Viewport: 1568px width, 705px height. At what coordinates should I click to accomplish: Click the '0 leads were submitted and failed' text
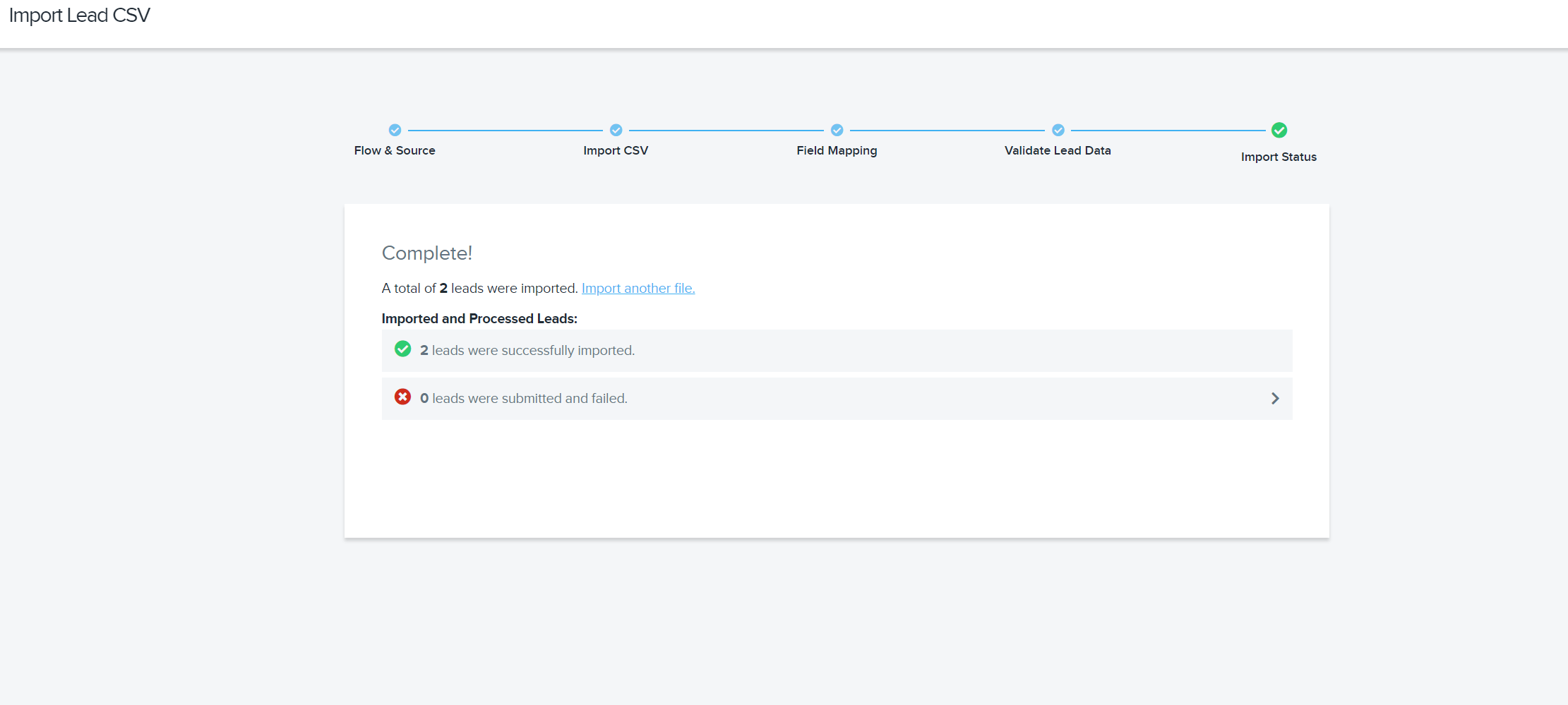pos(523,399)
